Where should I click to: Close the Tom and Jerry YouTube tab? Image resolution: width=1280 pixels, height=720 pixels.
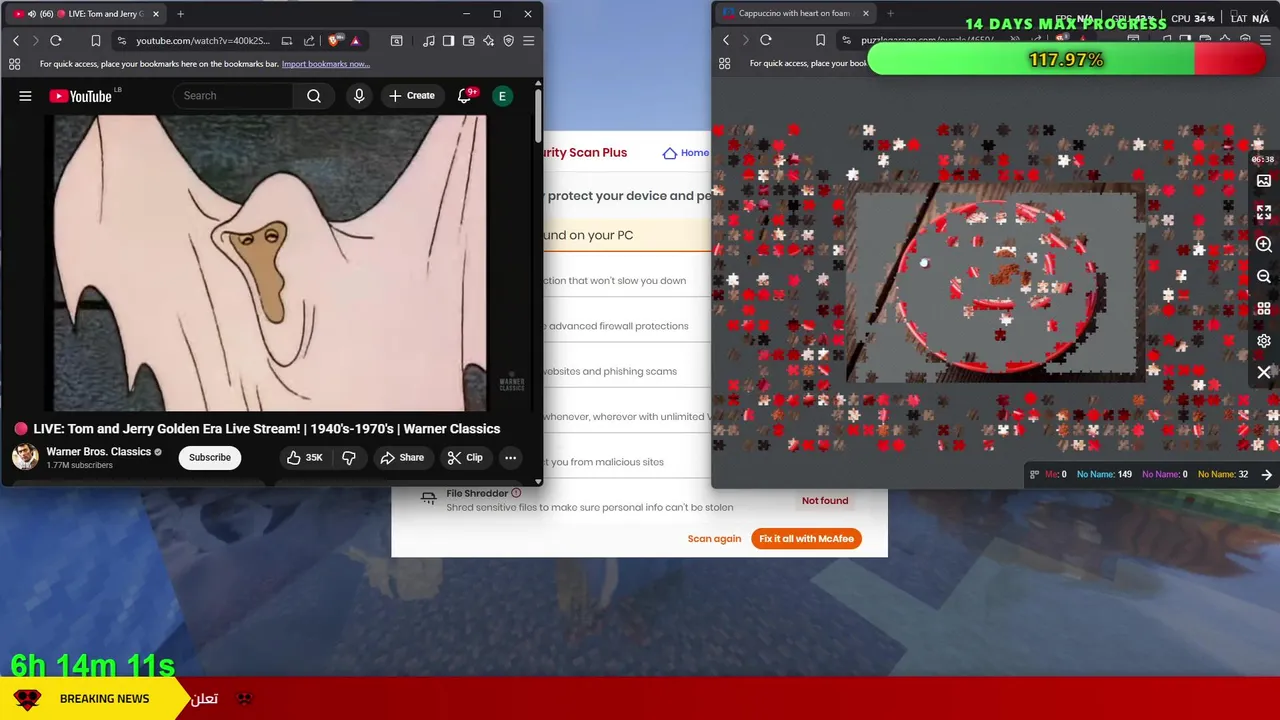point(156,14)
